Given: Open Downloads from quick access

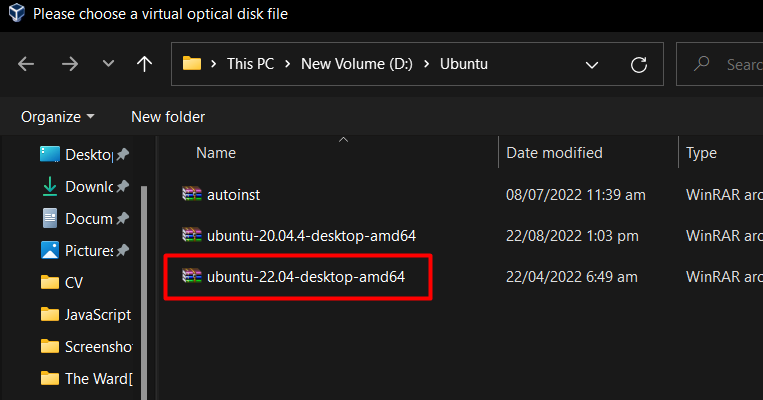Looking at the screenshot, I should (x=85, y=186).
